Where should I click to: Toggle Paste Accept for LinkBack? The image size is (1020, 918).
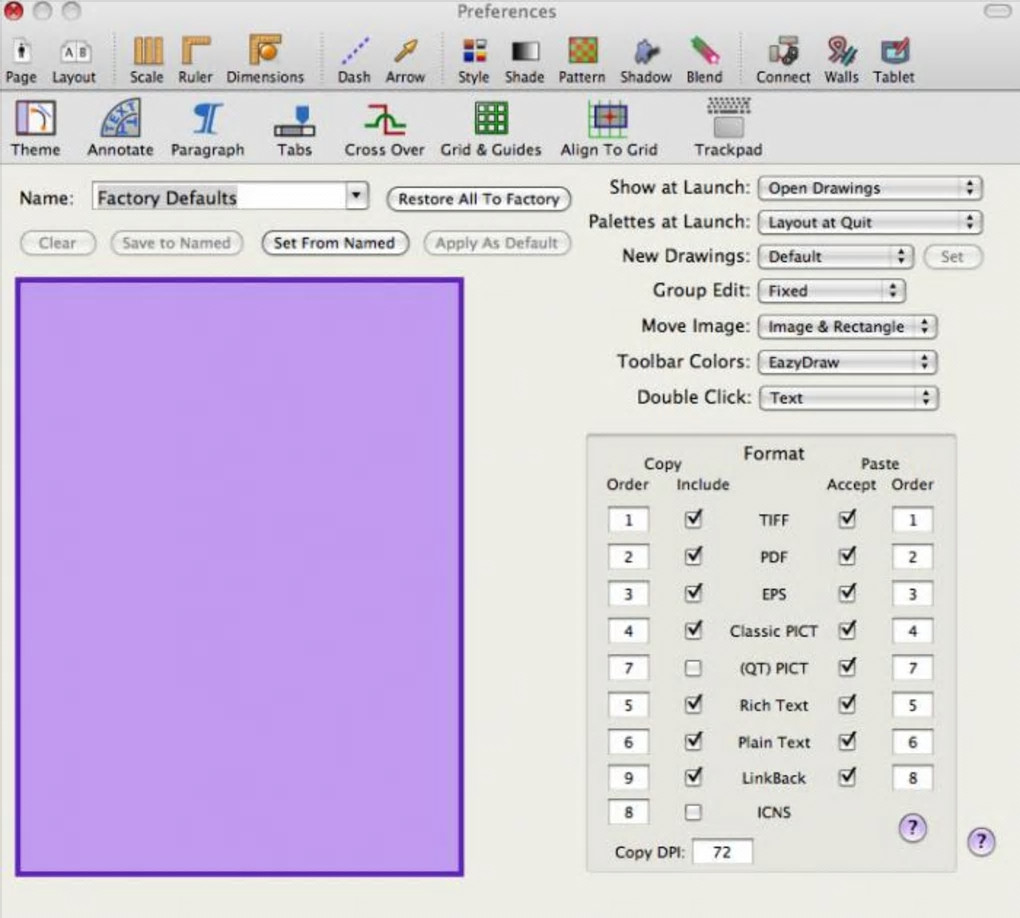pyautogui.click(x=847, y=777)
